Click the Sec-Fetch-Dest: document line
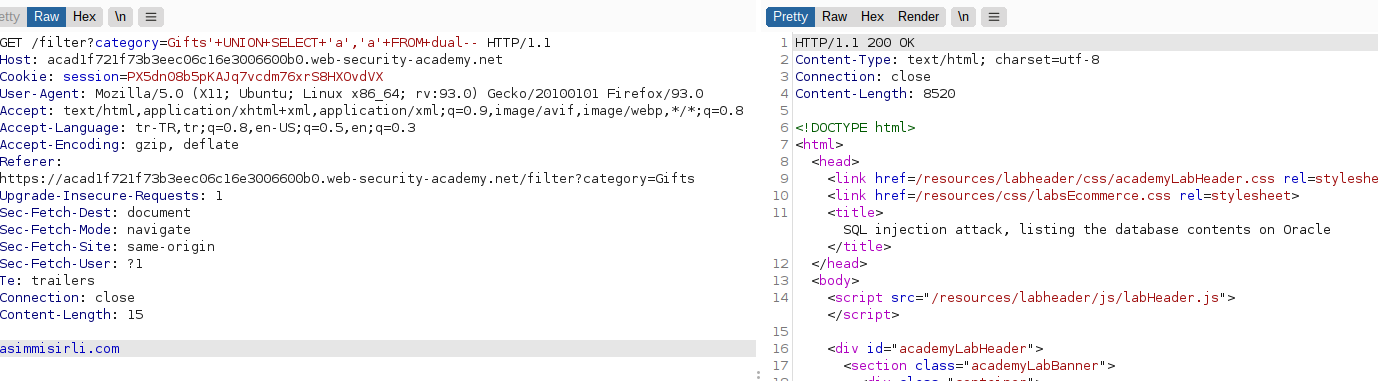The image size is (1378, 381). tap(95, 212)
